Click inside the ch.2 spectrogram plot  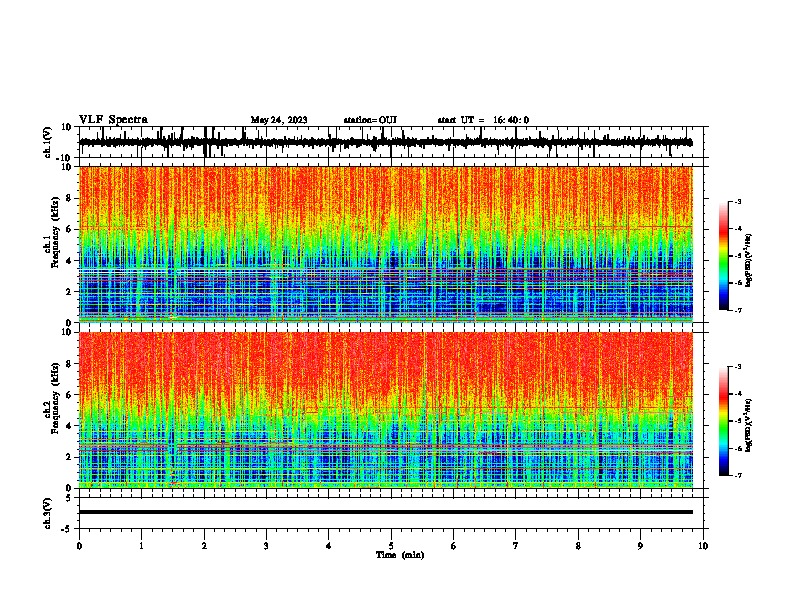click(x=386, y=410)
